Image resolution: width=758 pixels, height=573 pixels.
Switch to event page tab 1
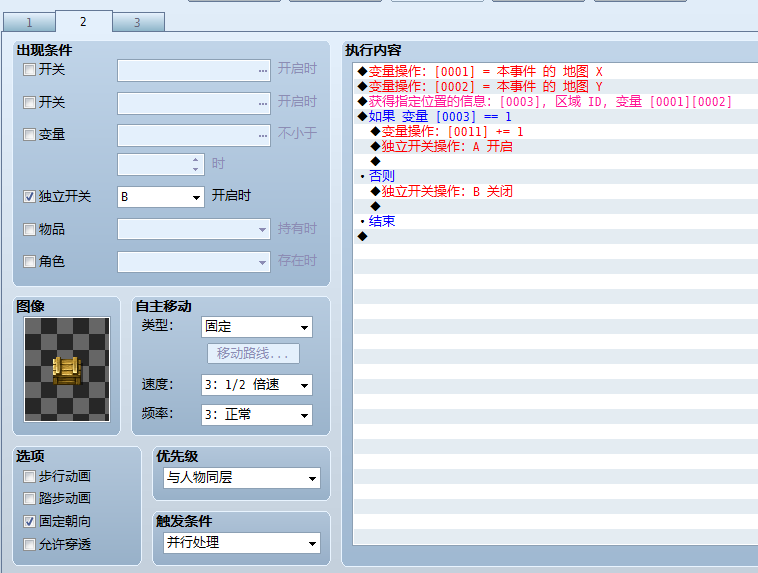29,22
